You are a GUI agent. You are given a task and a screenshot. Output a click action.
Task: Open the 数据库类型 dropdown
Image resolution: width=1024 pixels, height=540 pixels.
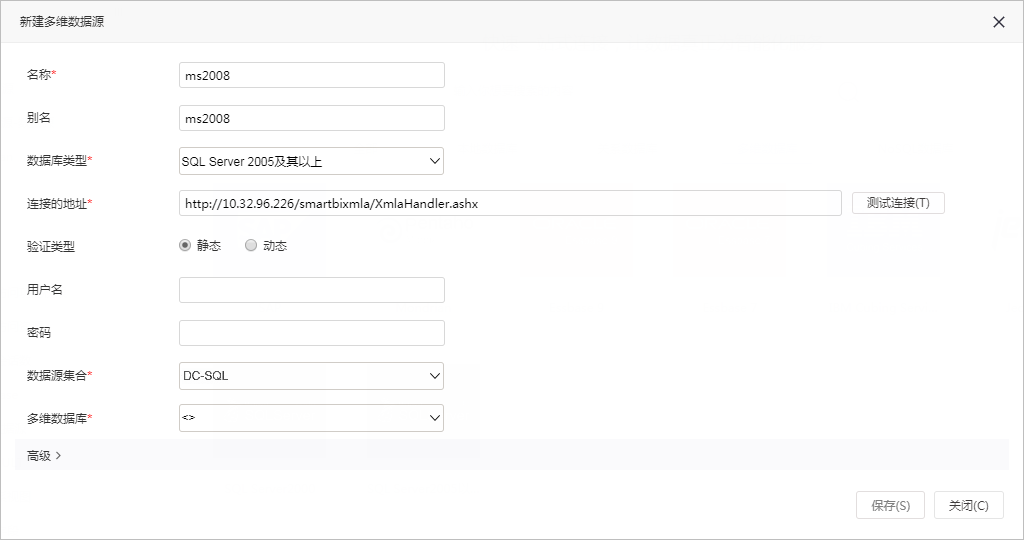click(x=312, y=161)
